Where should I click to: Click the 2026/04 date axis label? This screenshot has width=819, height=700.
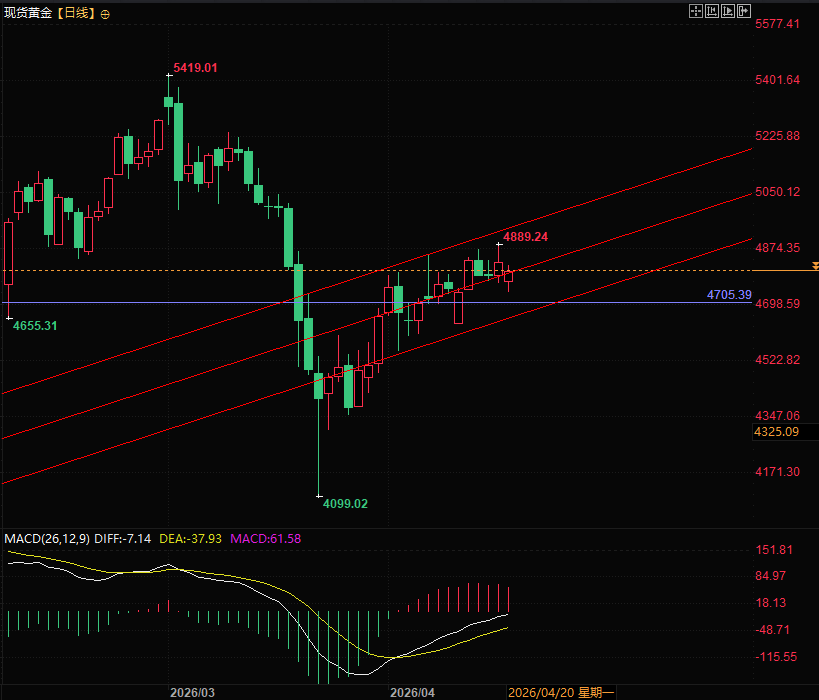pos(412,693)
